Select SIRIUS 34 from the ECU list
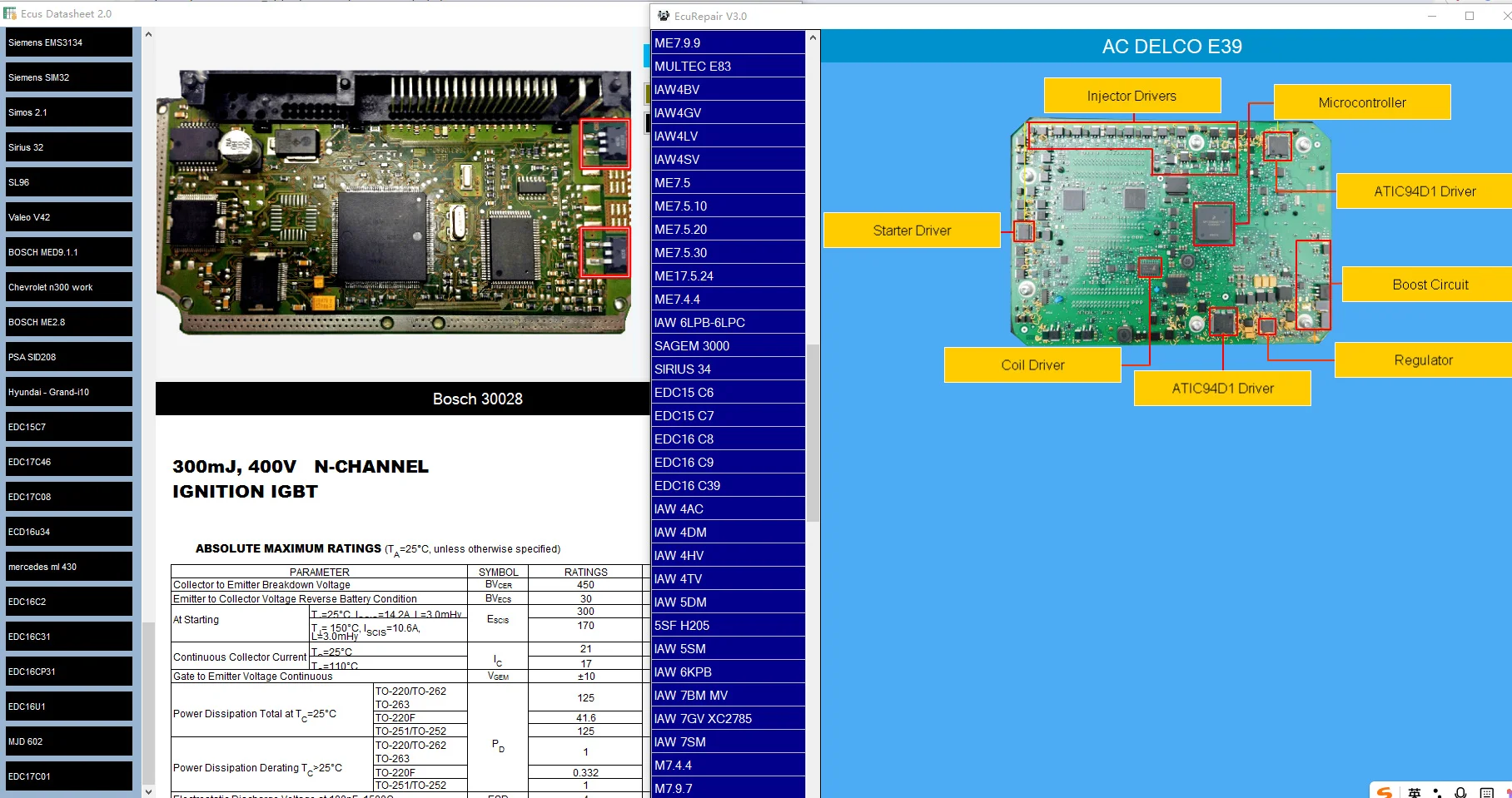 [729, 369]
